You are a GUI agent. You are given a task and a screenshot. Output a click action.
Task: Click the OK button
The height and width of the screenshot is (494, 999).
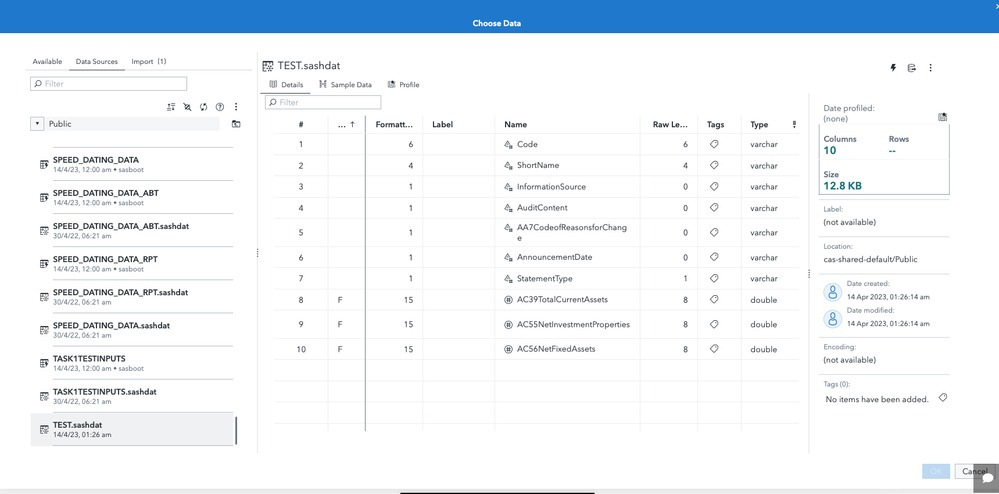936,472
